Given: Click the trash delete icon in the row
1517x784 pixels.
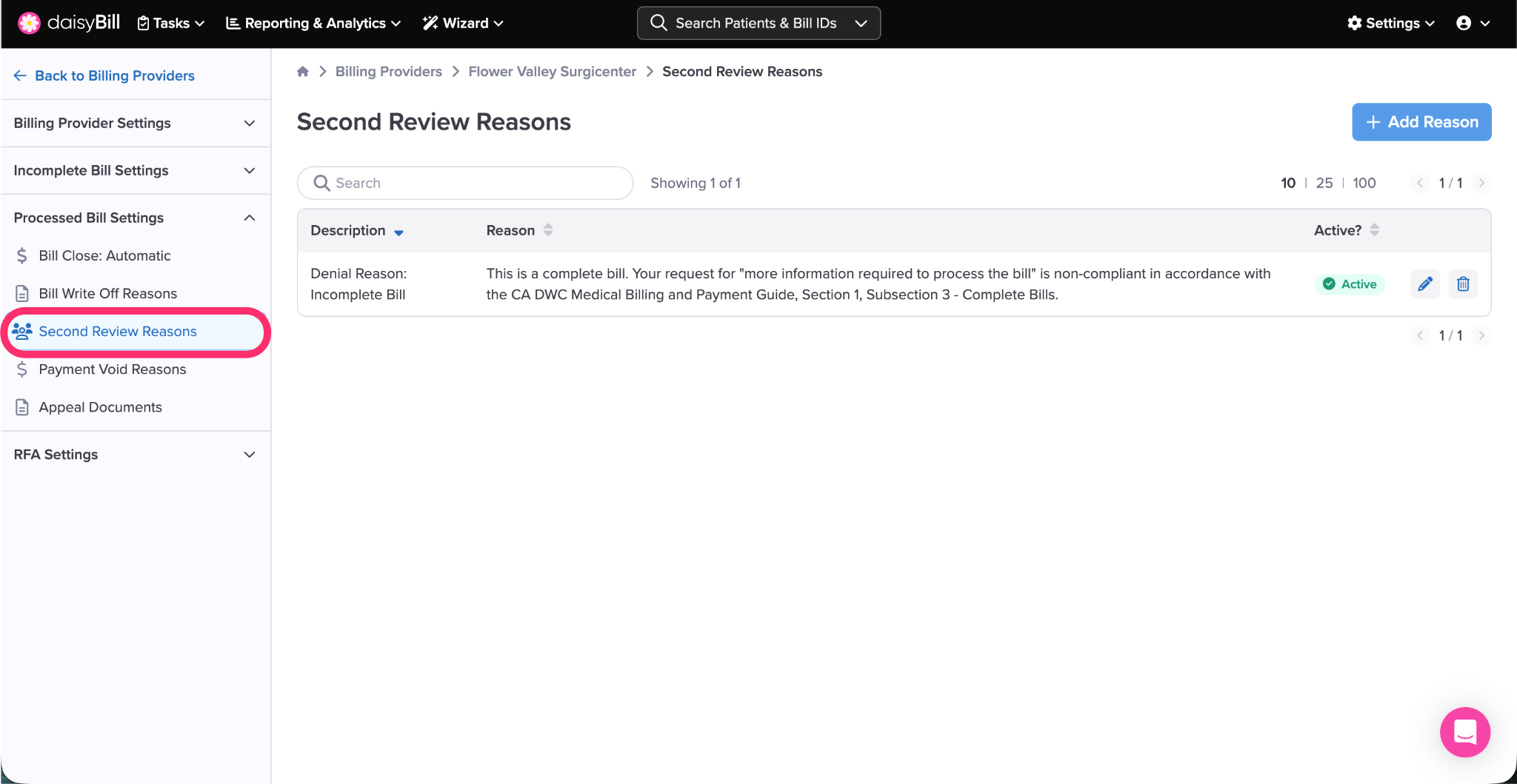Looking at the screenshot, I should 1463,284.
